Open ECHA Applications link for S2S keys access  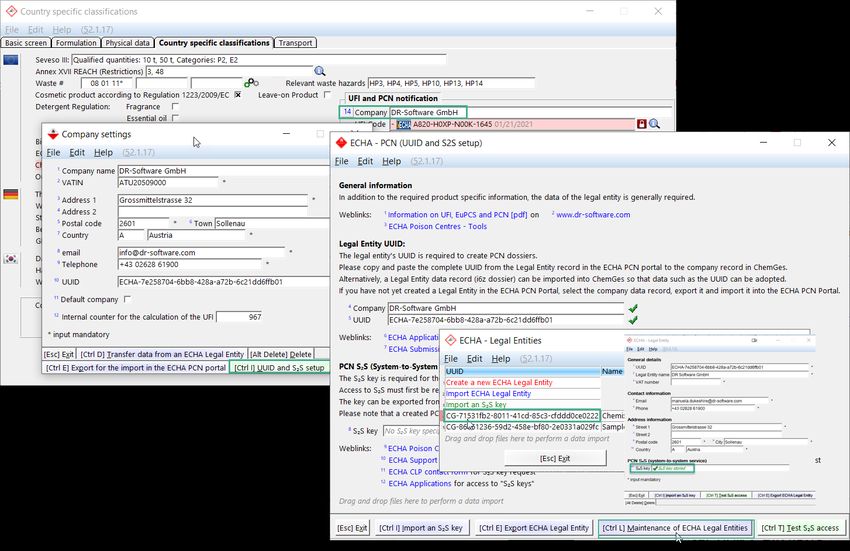coord(420,483)
